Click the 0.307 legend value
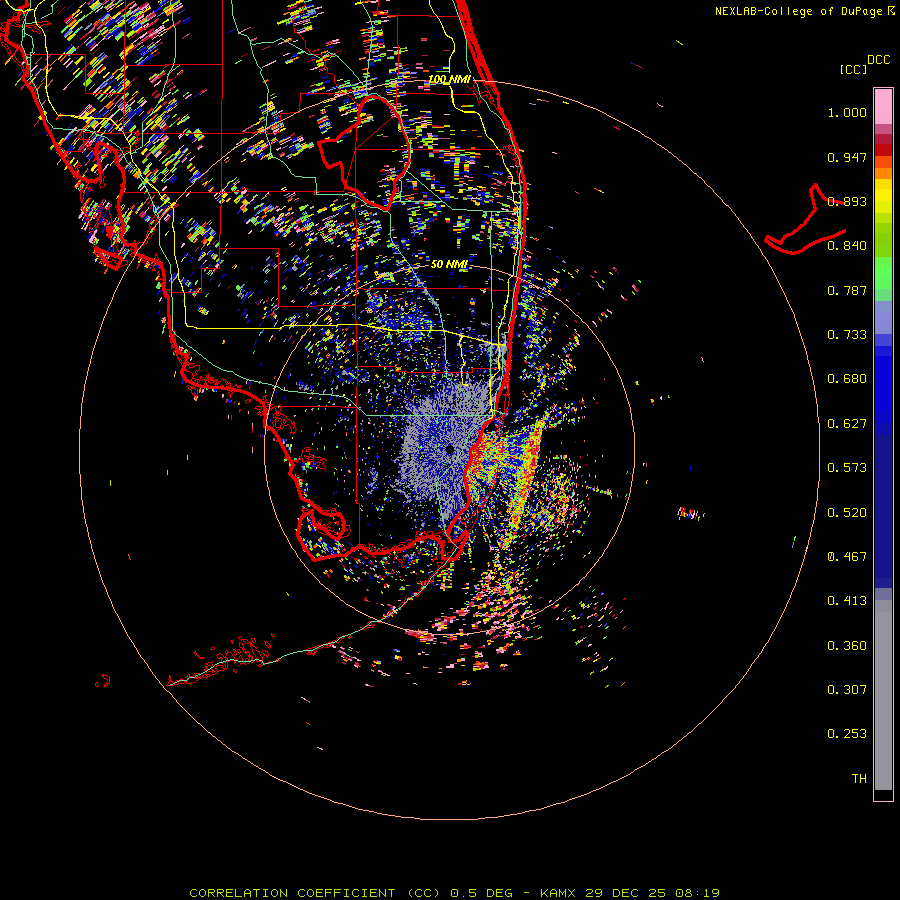The image size is (900, 900). (x=847, y=690)
